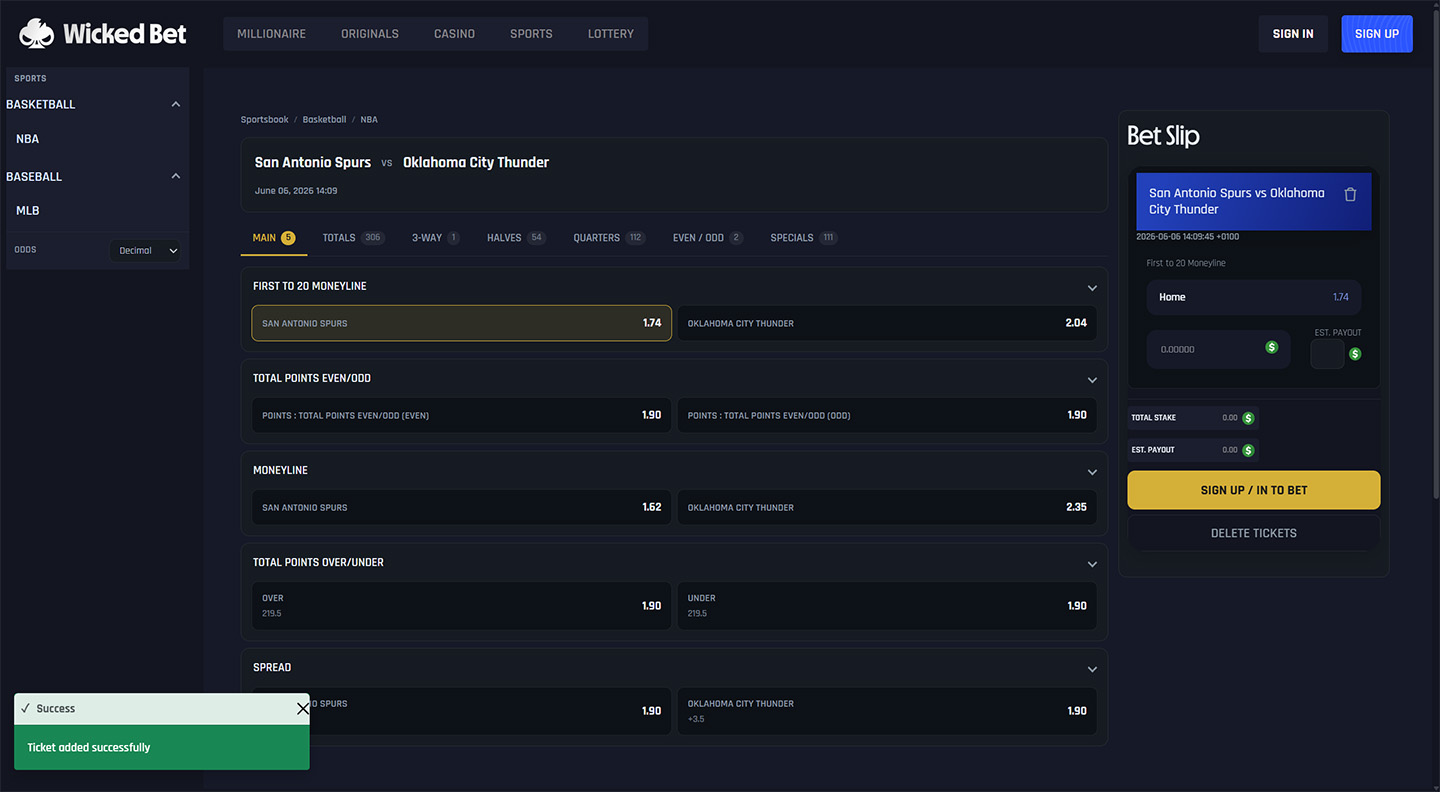Click the Sign Up button
The width and height of the screenshot is (1440, 792).
pos(1377,34)
